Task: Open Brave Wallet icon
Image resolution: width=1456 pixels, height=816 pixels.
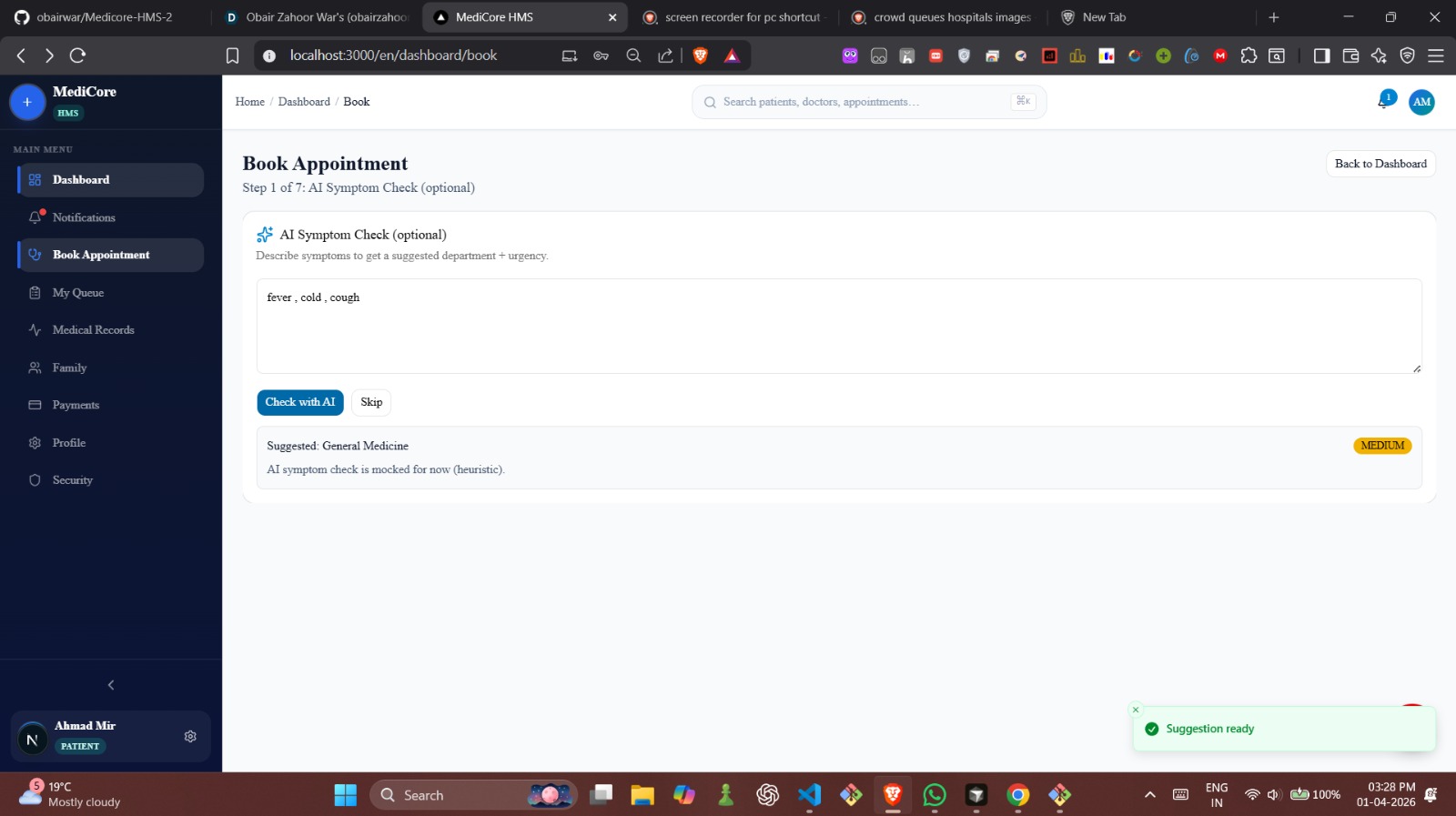Action: tap(1350, 55)
